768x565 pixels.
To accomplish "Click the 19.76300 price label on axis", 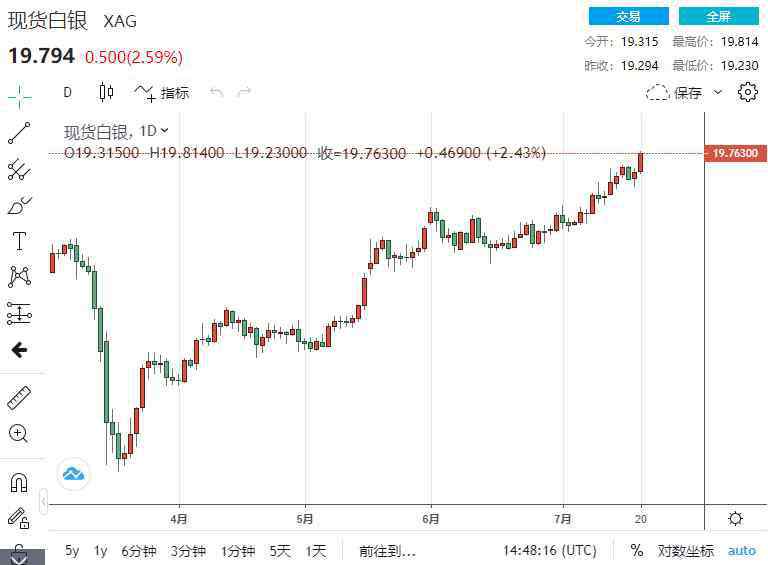I will click(735, 153).
